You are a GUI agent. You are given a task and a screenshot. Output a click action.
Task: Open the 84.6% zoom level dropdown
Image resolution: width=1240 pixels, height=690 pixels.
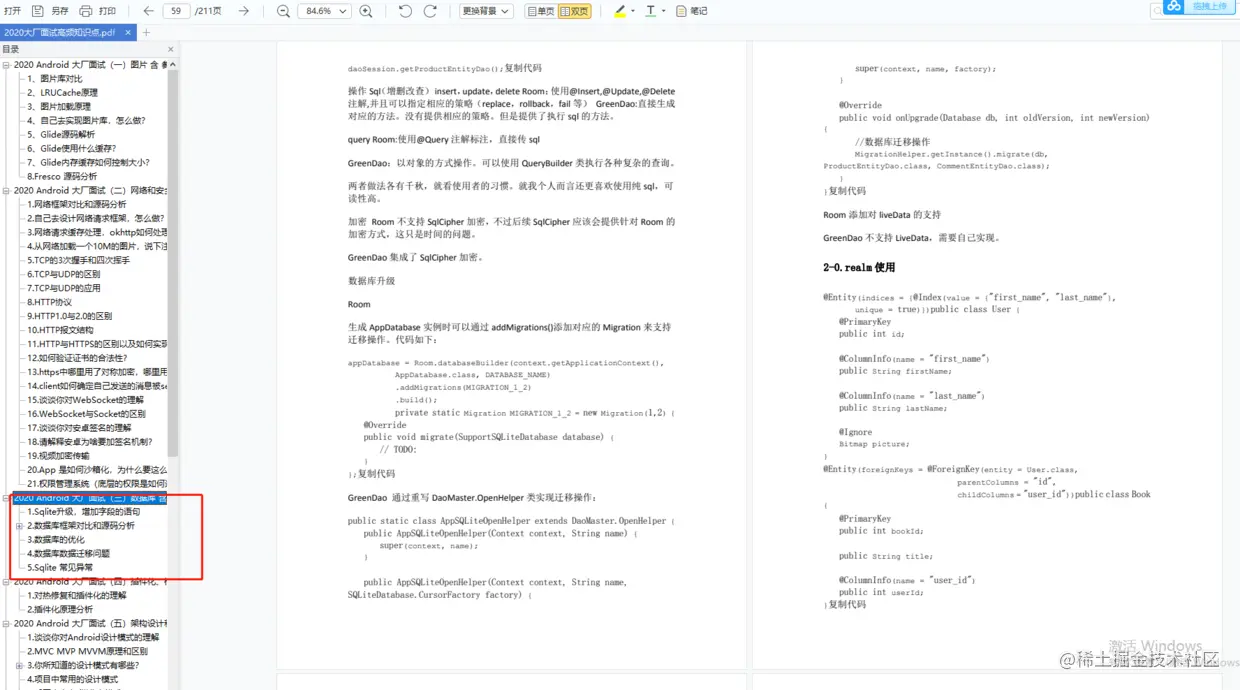tap(324, 11)
